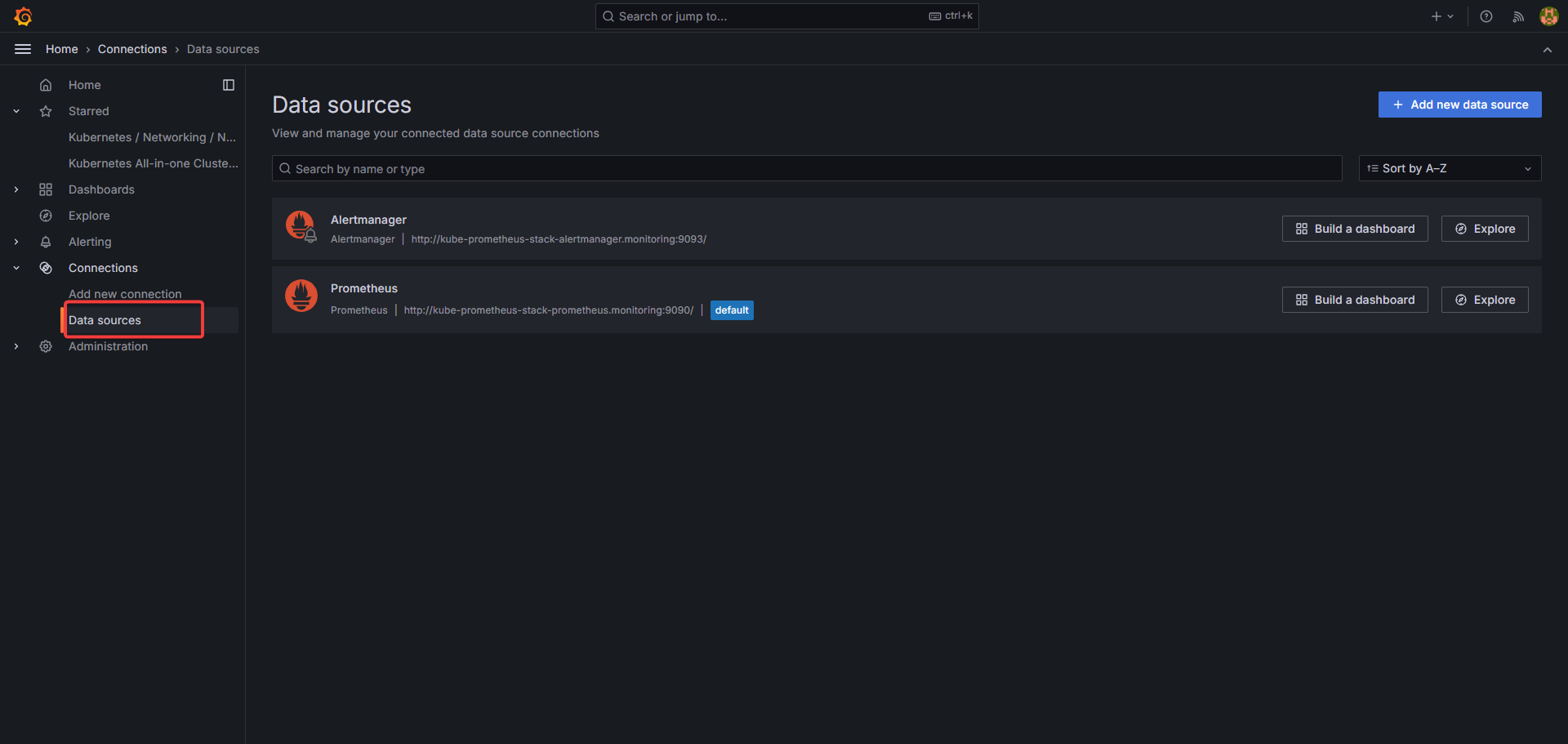Select Add new connection in sidebar
This screenshot has width=1568, height=744.
pyautogui.click(x=125, y=294)
